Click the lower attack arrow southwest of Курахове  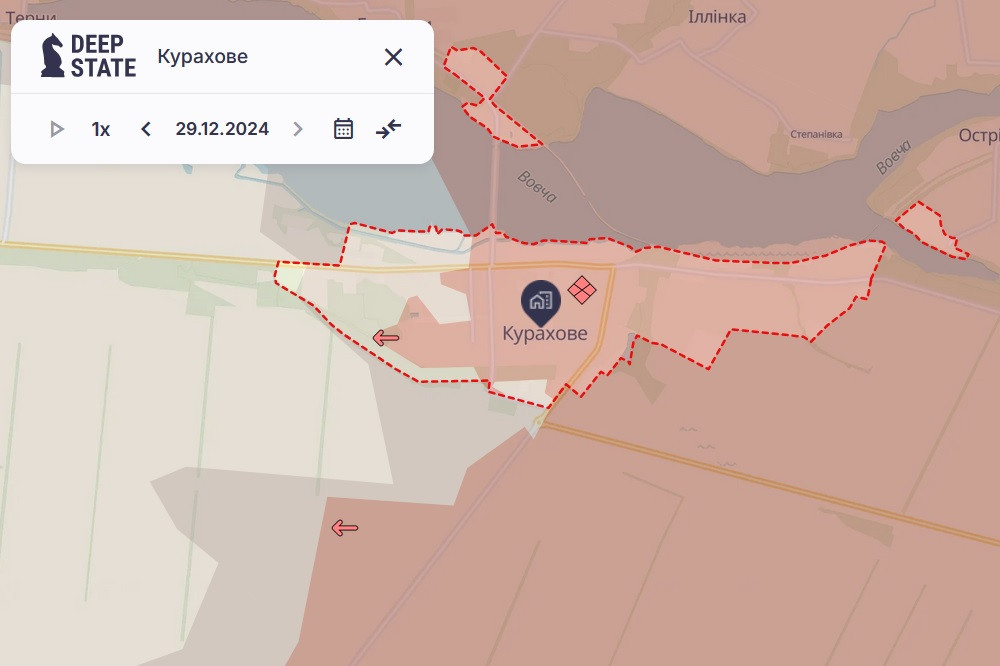[345, 528]
